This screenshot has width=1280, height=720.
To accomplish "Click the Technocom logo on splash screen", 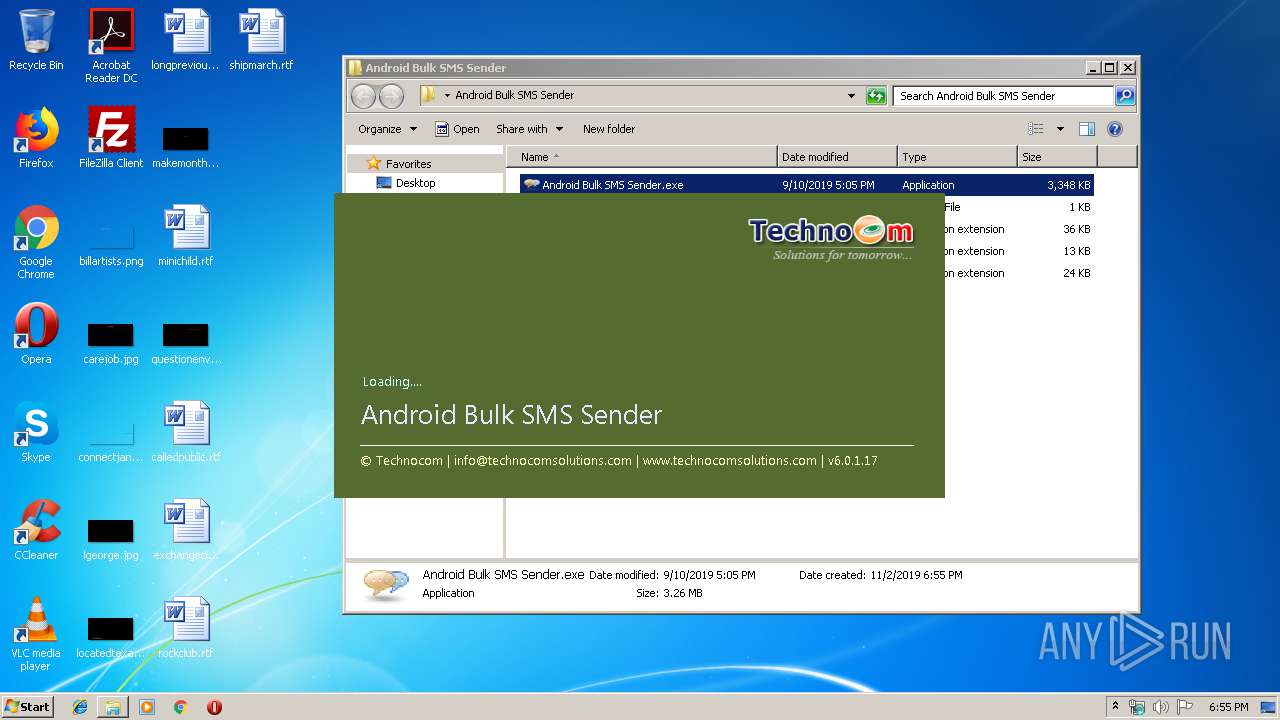I will pyautogui.click(x=831, y=238).
